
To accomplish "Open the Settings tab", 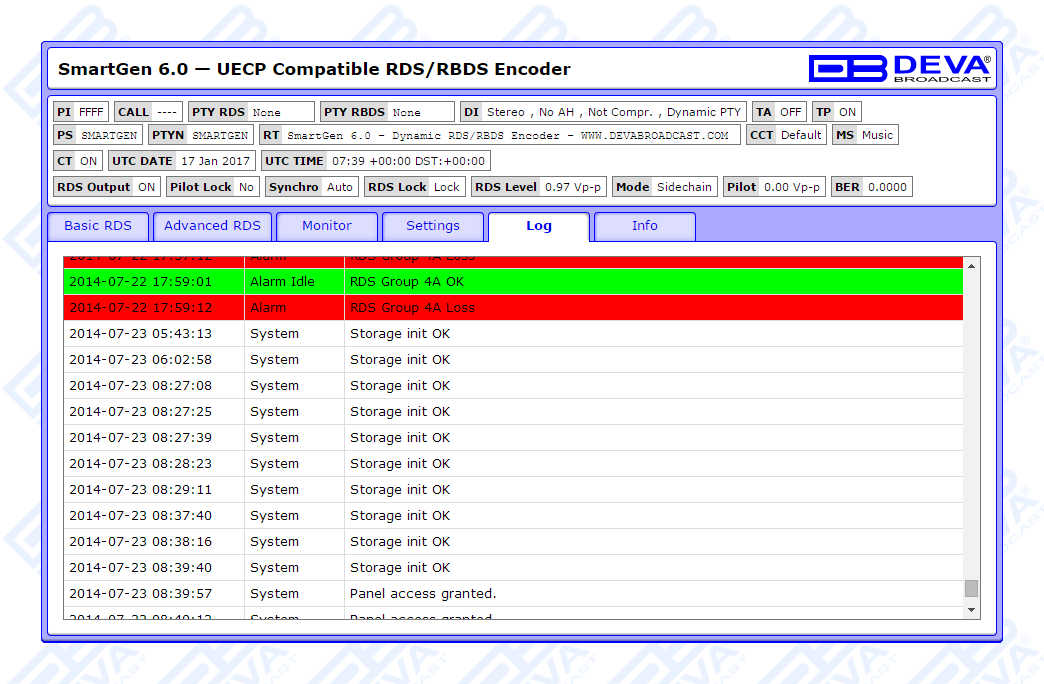I will [x=433, y=226].
